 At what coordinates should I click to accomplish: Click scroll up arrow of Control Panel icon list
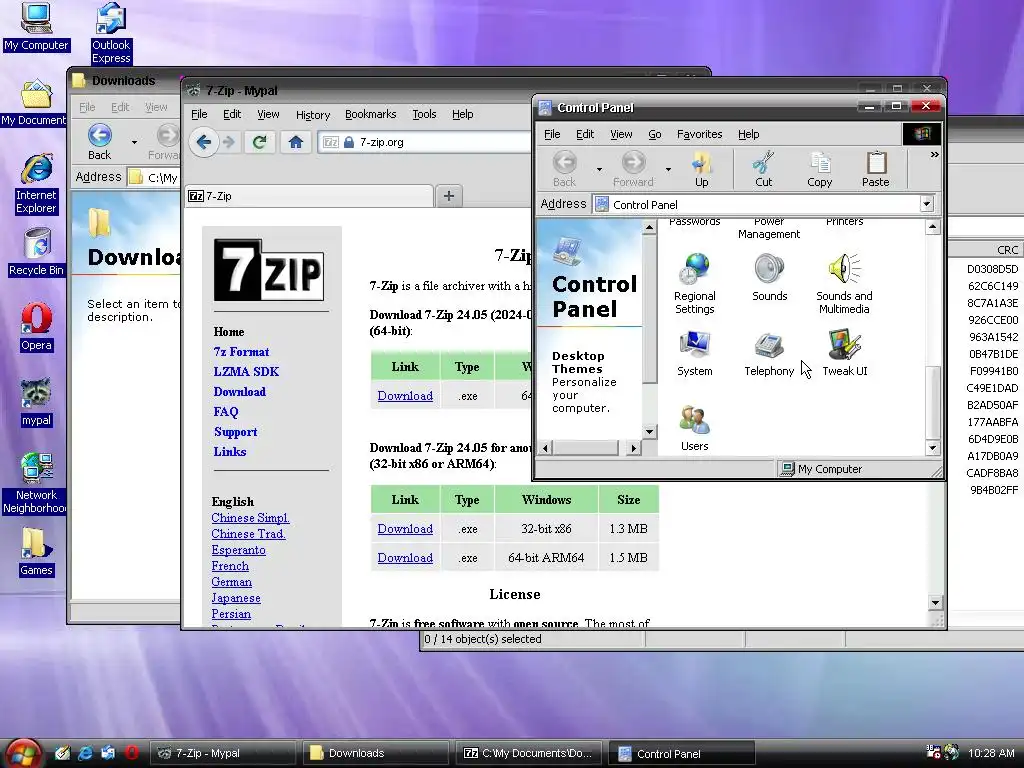click(x=933, y=227)
